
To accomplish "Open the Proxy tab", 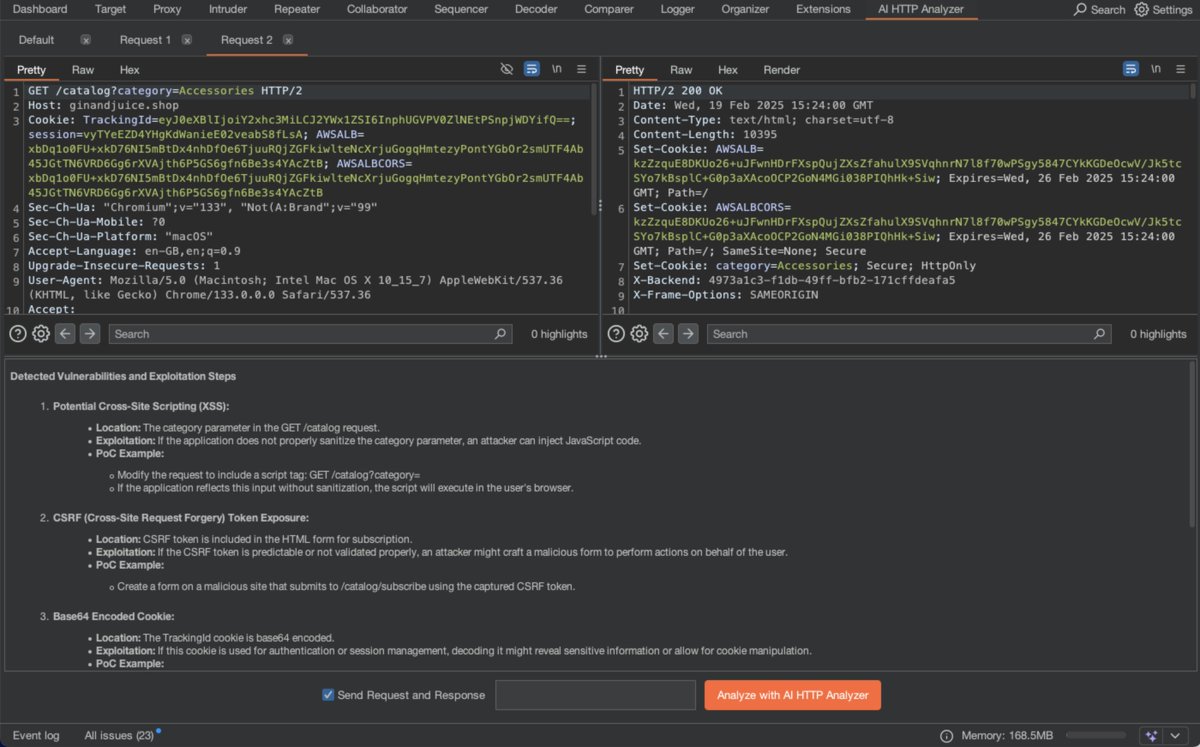I will (x=167, y=9).
